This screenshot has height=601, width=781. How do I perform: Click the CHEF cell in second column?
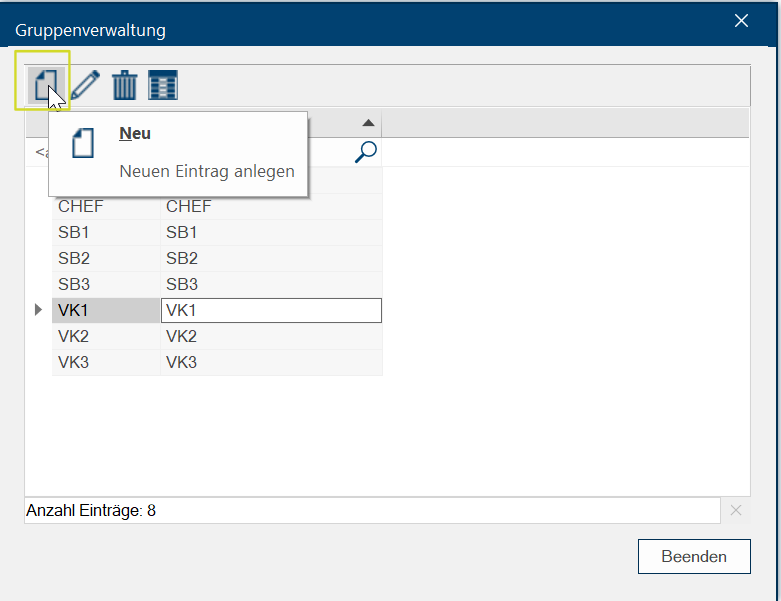189,207
